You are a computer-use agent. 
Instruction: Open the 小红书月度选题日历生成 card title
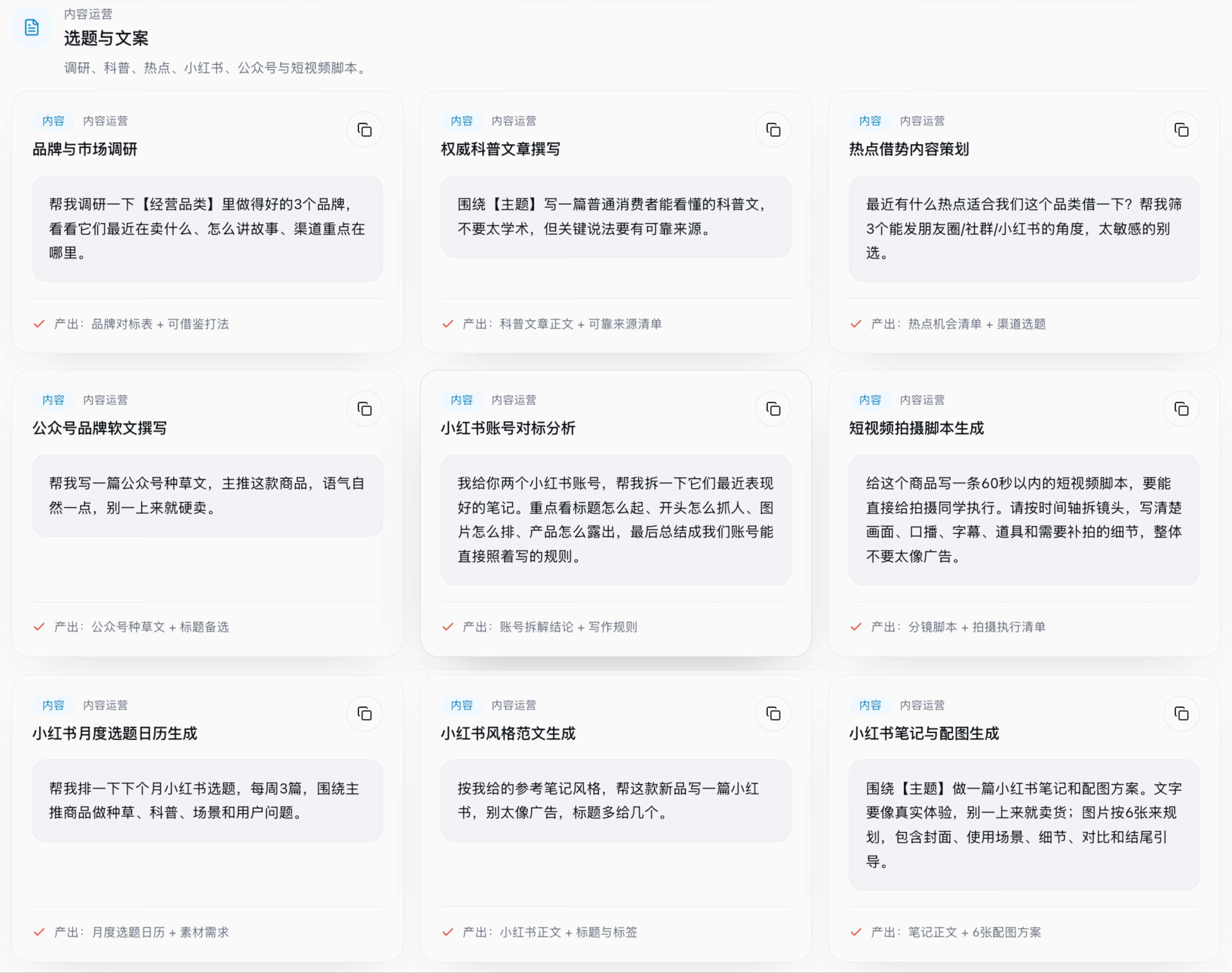pos(115,734)
